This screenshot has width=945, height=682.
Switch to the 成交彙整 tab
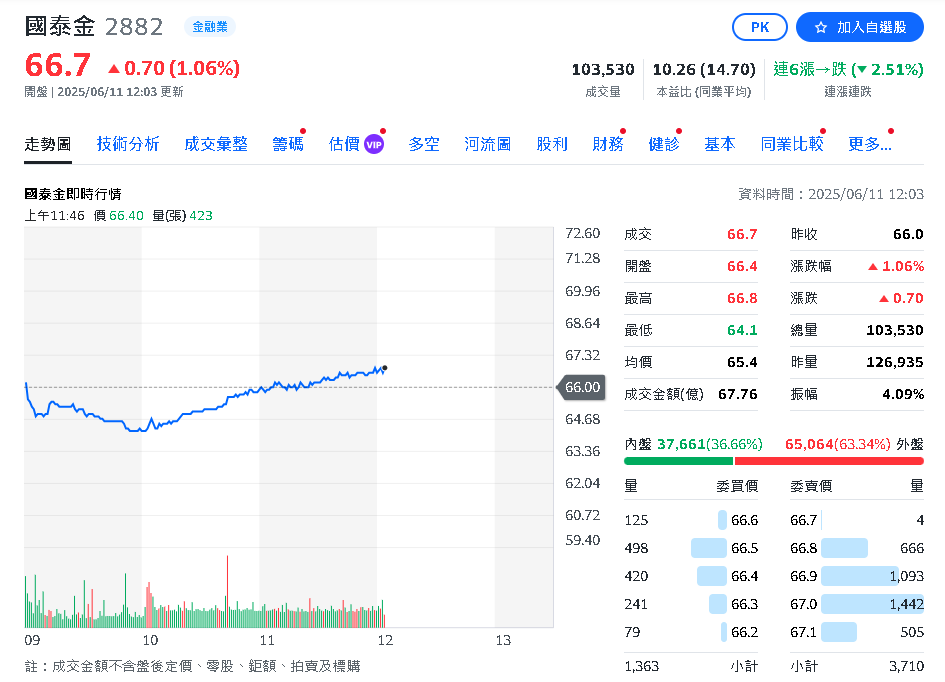[x=216, y=144]
